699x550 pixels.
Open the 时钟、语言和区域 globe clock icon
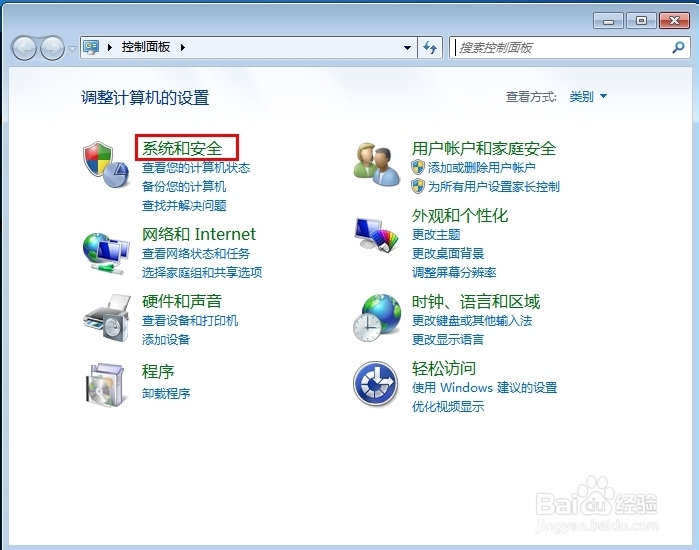(x=377, y=318)
